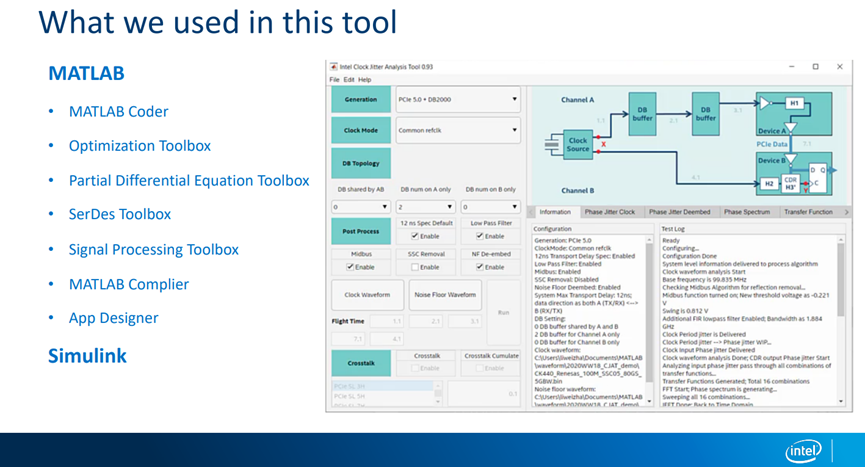Click the H1 block in Device A
The height and width of the screenshot is (467, 865).
tap(794, 103)
